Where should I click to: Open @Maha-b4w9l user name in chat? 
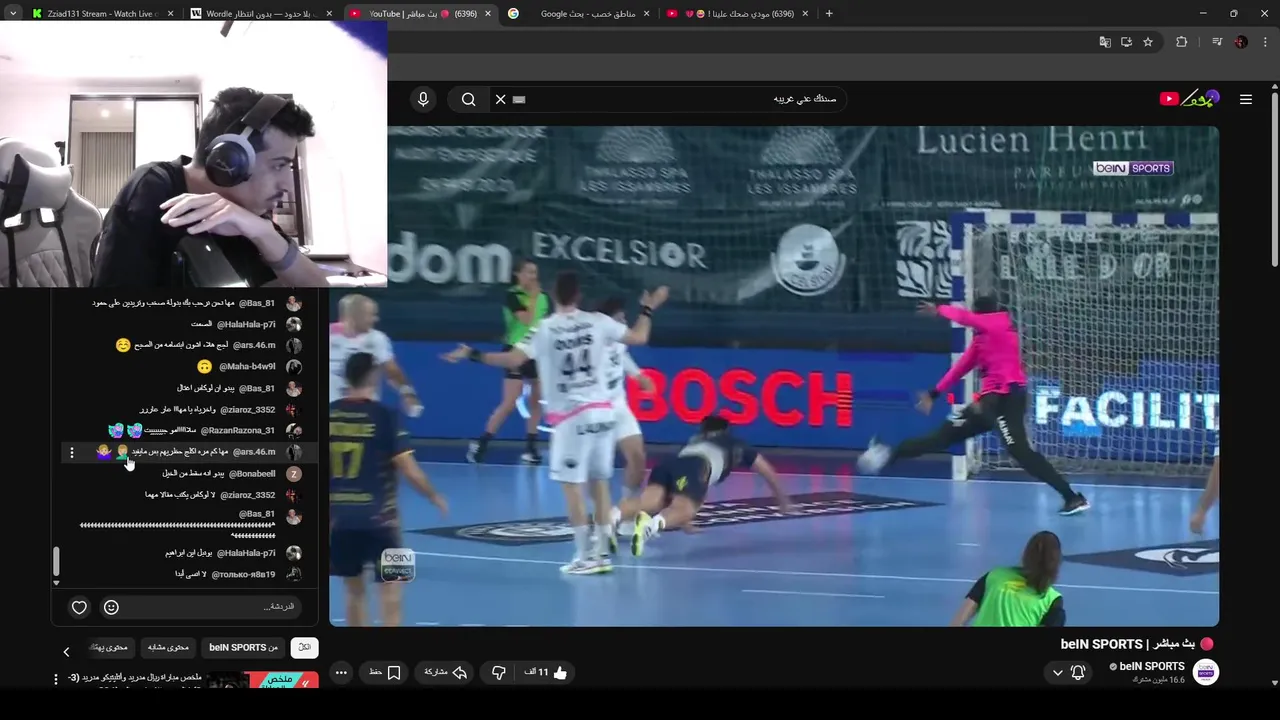coord(247,367)
